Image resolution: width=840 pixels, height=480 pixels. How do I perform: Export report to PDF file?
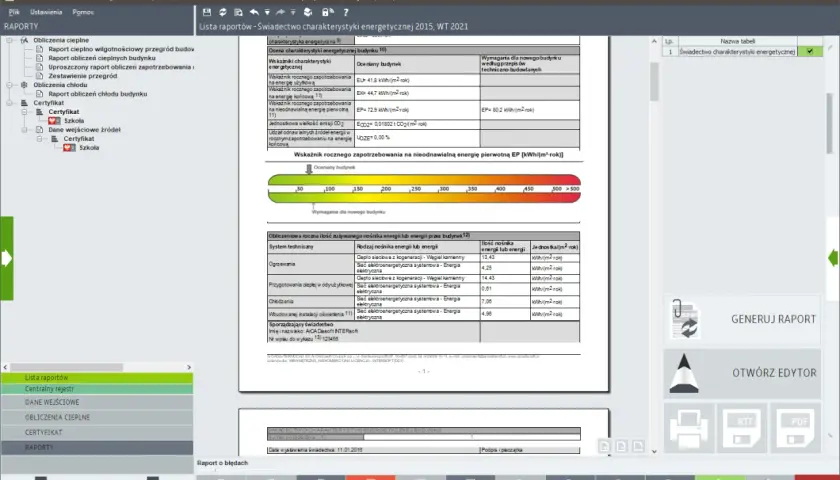click(x=796, y=427)
